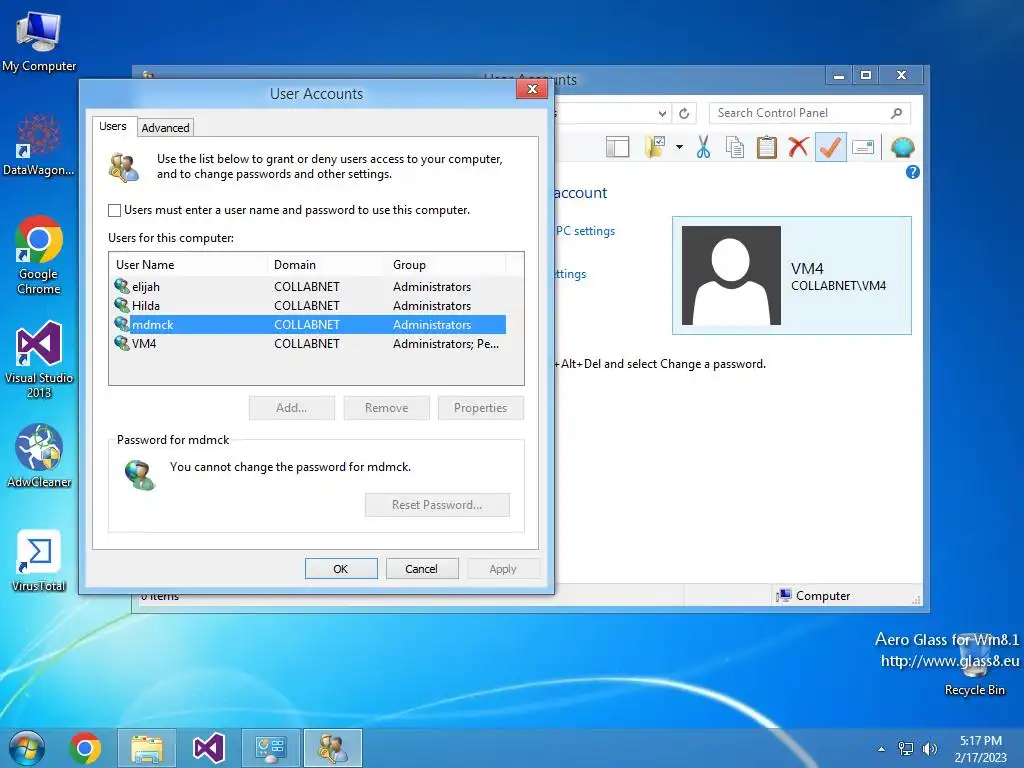
Task: Click the red X Delete icon in toolbar
Action: [798, 147]
